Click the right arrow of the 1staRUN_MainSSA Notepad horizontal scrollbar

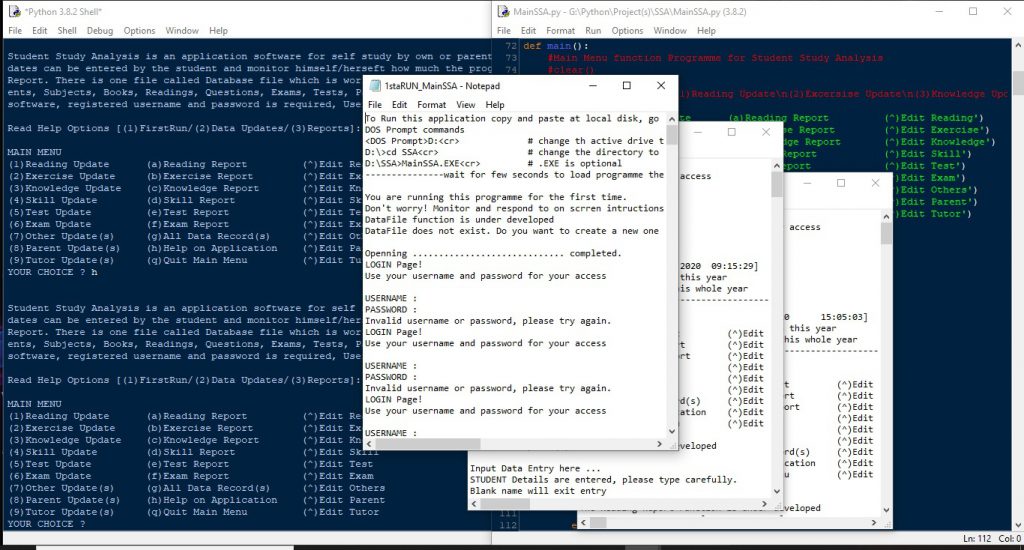659,441
